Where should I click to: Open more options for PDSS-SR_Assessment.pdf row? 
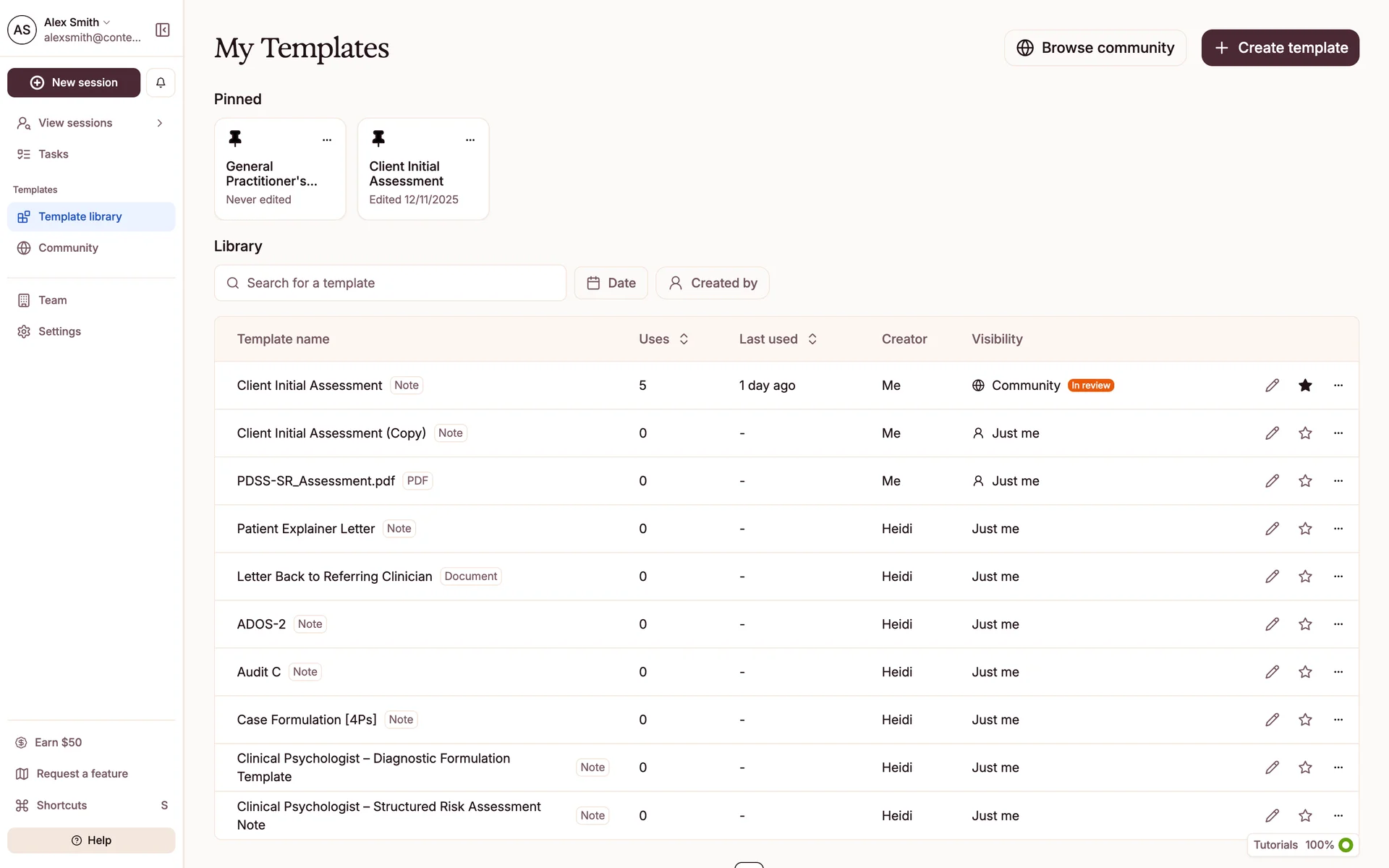[x=1338, y=481]
